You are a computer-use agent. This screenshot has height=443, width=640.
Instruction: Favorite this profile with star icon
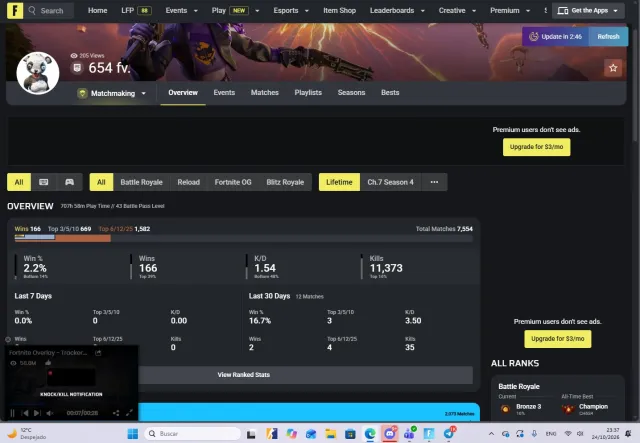click(613, 68)
